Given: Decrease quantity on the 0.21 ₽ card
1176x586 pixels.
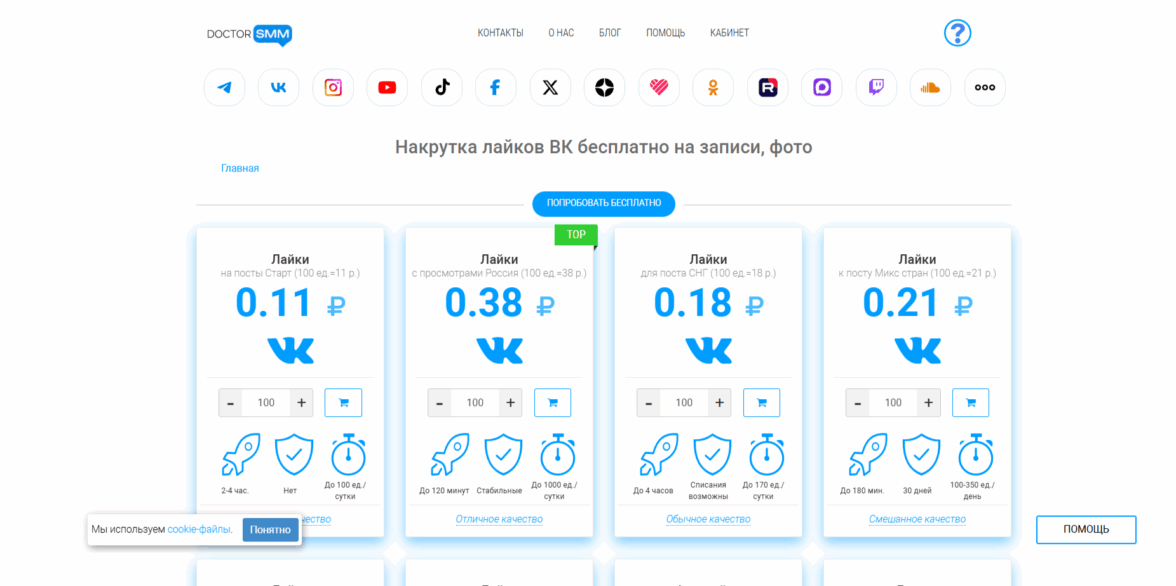Looking at the screenshot, I should [857, 403].
